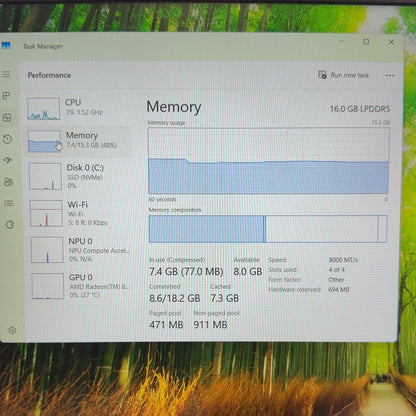Click the Memory usage graph
This screenshot has height=416, width=416.
coord(268,161)
